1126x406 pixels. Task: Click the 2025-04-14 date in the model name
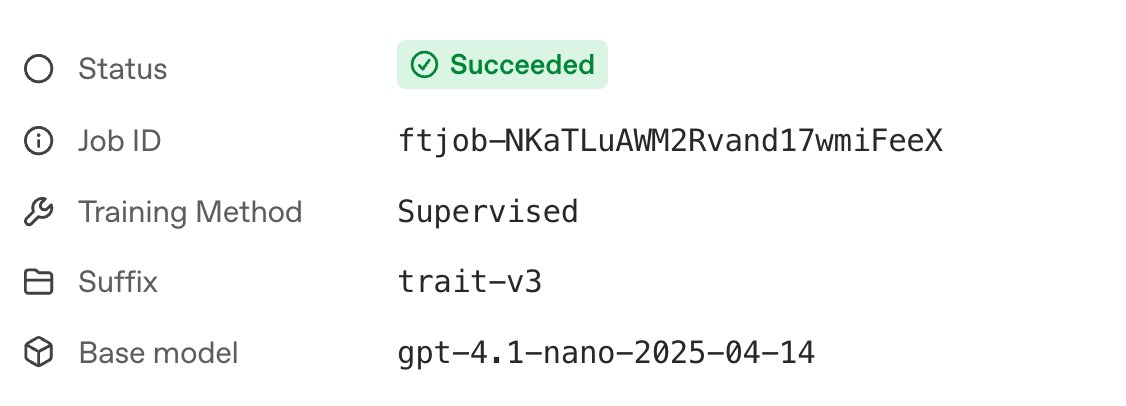pos(724,353)
